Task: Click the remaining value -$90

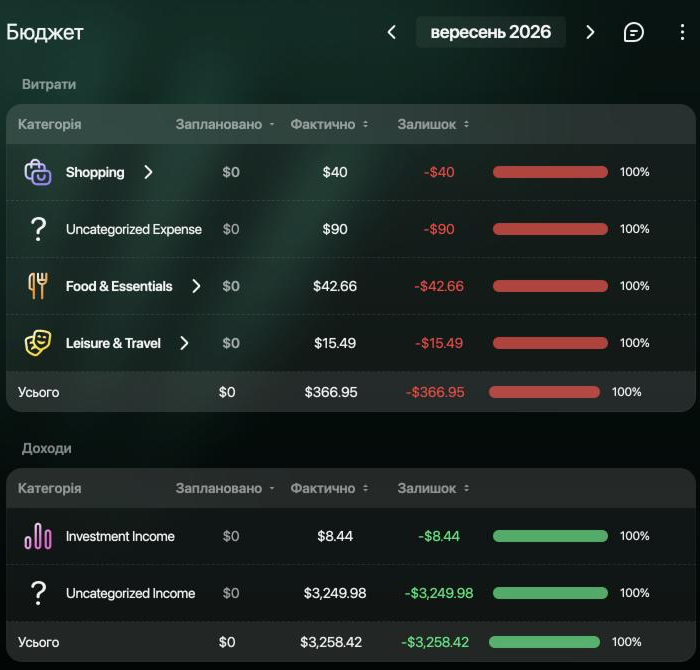Action: pyautogui.click(x=439, y=229)
